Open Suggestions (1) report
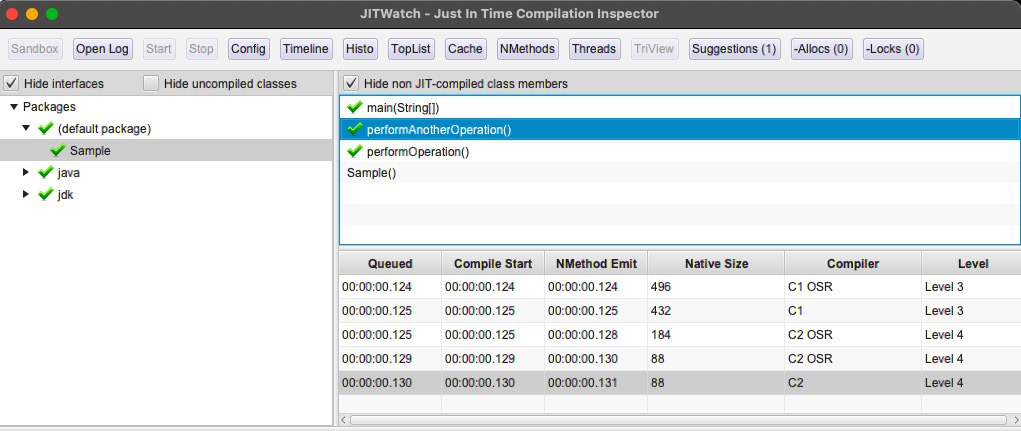The height and width of the screenshot is (431, 1021). click(x=734, y=49)
